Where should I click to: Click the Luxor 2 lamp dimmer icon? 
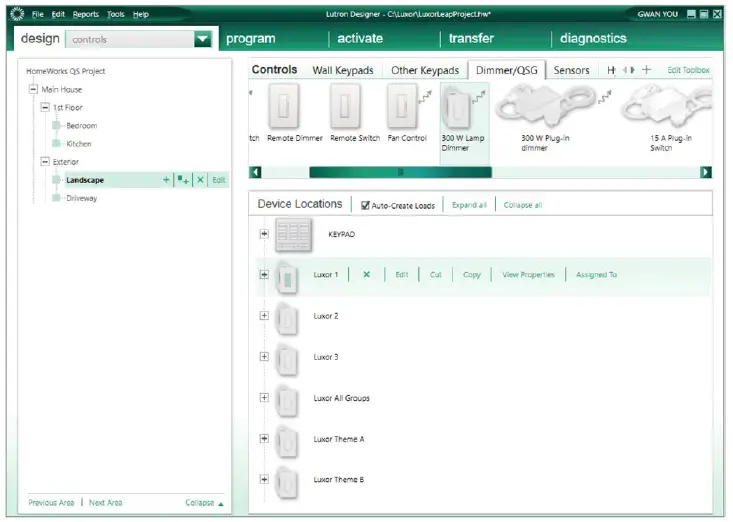287,319
